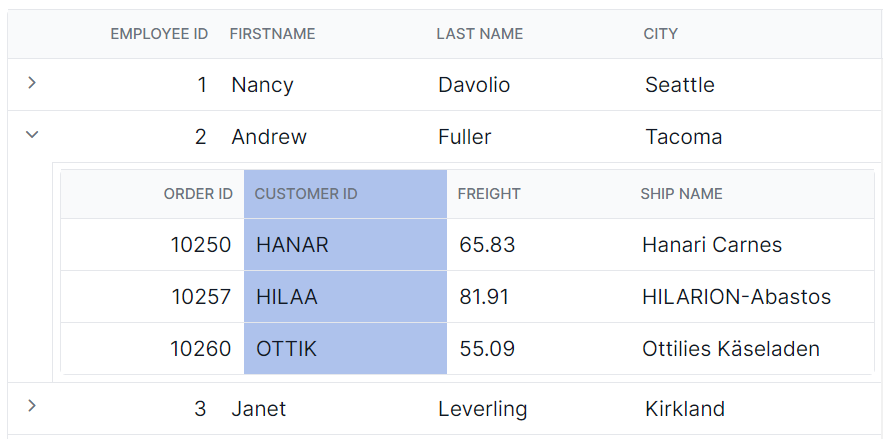Sort by Employee ID column header
This screenshot has height=439, width=883.
pyautogui.click(x=159, y=34)
